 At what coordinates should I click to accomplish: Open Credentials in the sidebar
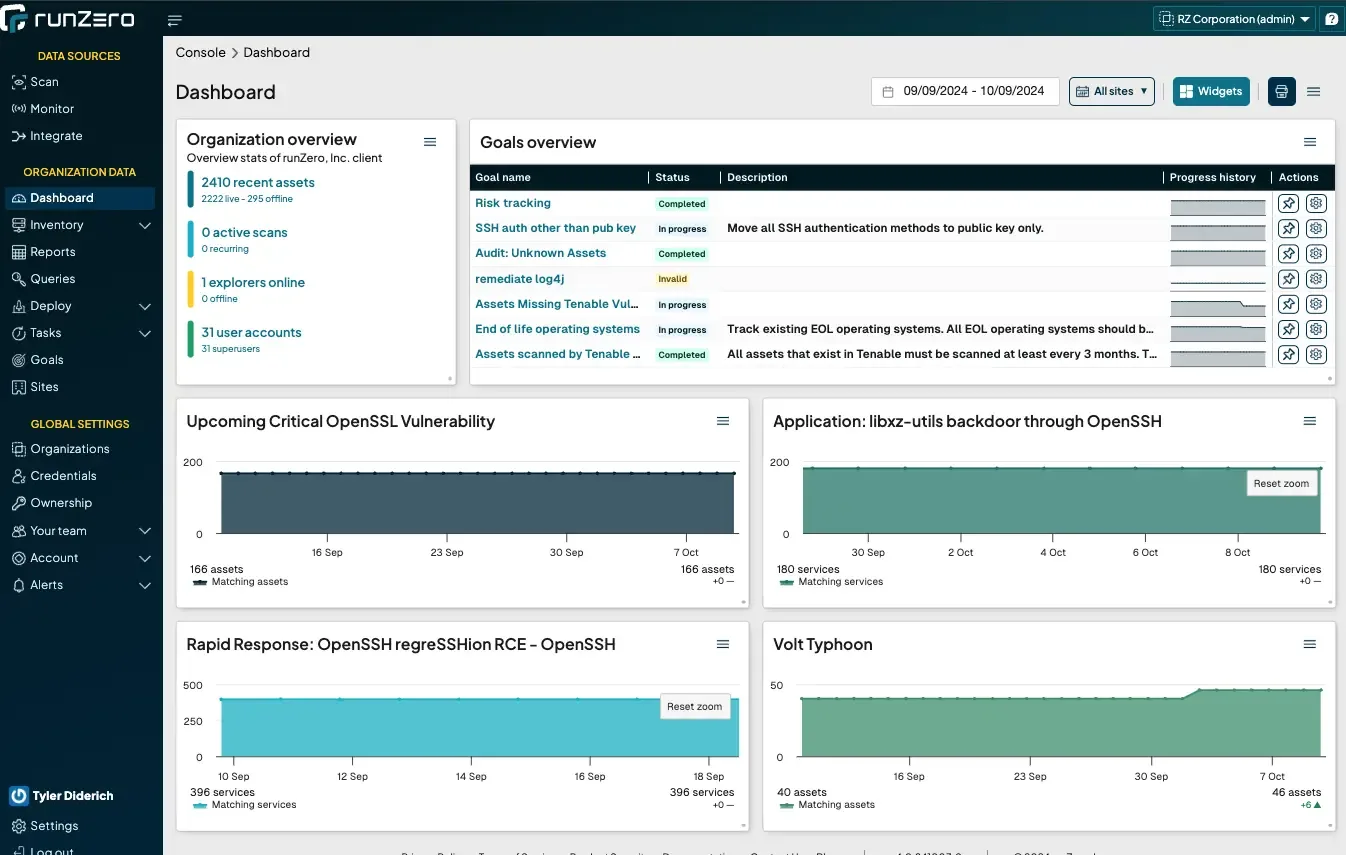(63, 476)
